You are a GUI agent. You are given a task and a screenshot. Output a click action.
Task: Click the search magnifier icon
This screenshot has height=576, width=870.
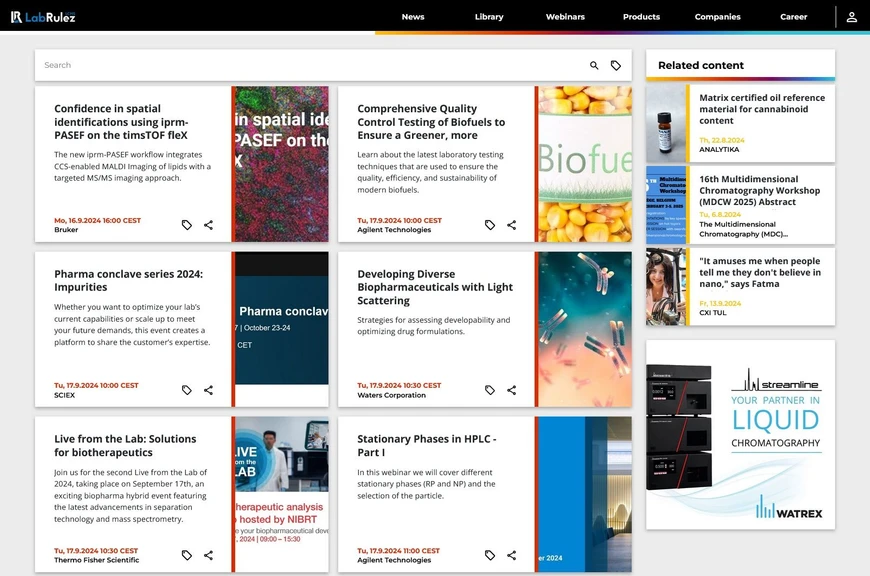click(594, 65)
